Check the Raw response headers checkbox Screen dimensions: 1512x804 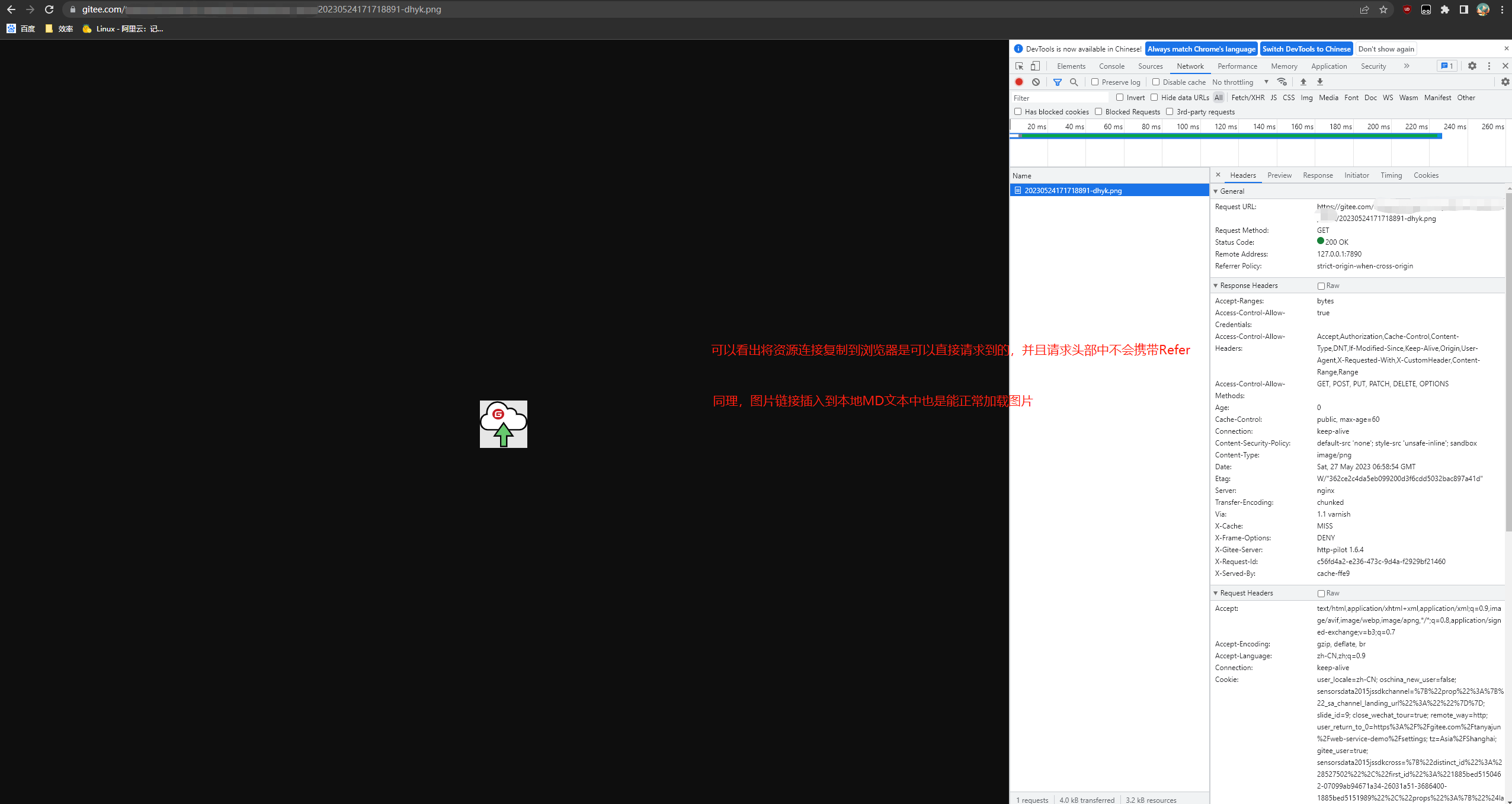pyautogui.click(x=1322, y=286)
